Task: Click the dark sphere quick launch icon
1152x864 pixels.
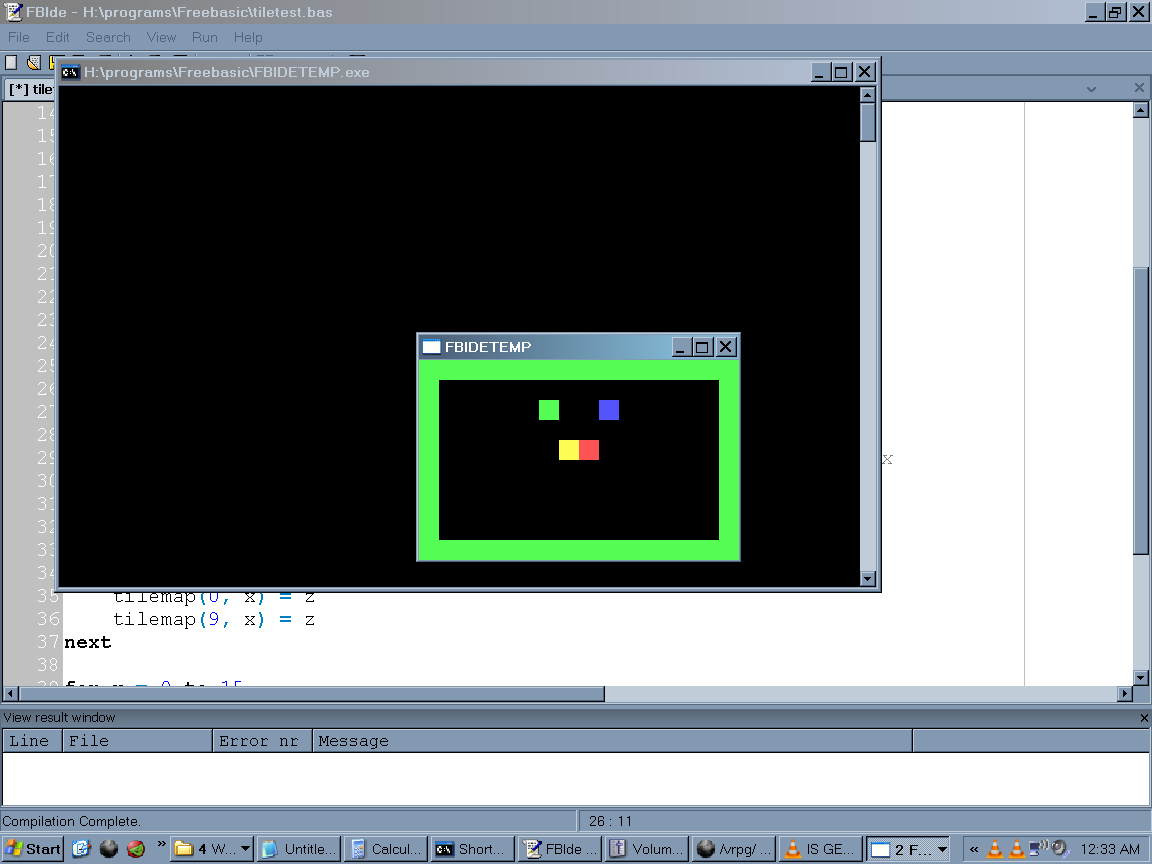Action: pyautogui.click(x=109, y=849)
